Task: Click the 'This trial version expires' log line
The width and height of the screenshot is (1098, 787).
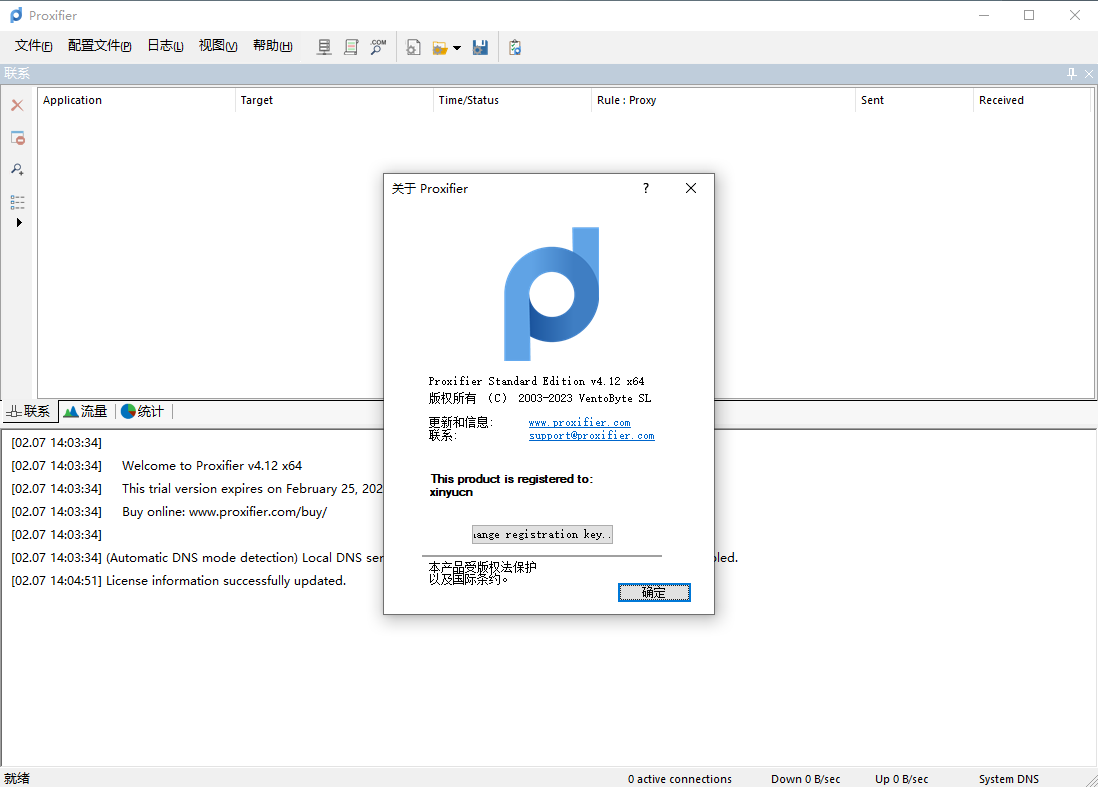Action: [252, 489]
